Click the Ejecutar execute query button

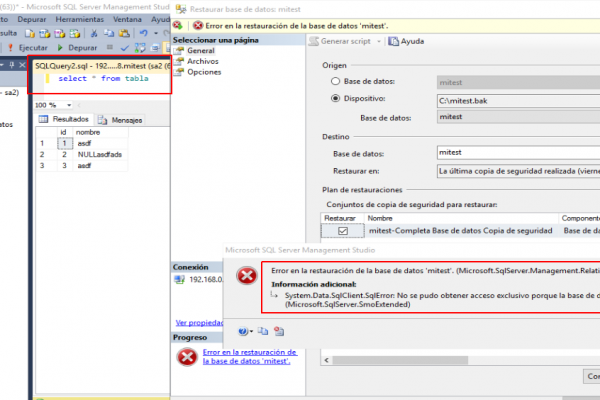[x=28, y=47]
